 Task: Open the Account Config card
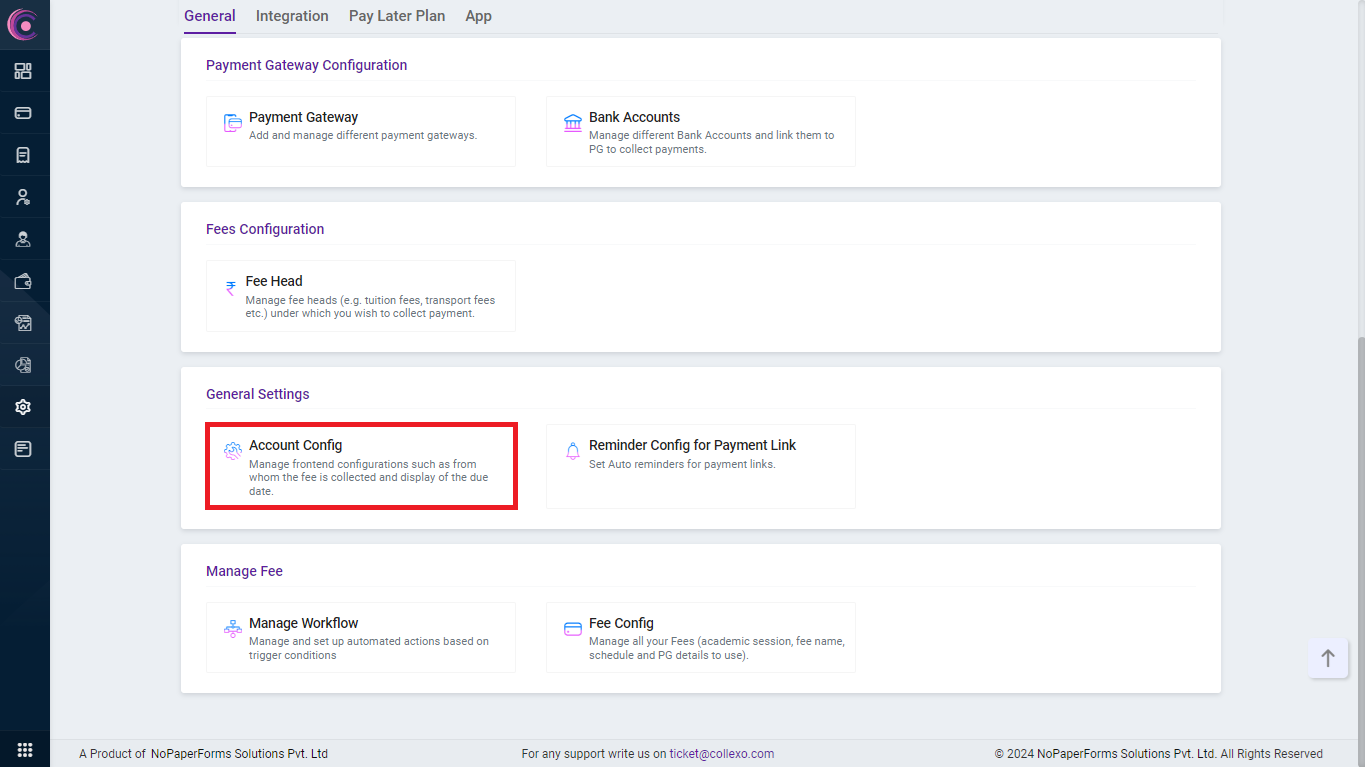(x=361, y=466)
